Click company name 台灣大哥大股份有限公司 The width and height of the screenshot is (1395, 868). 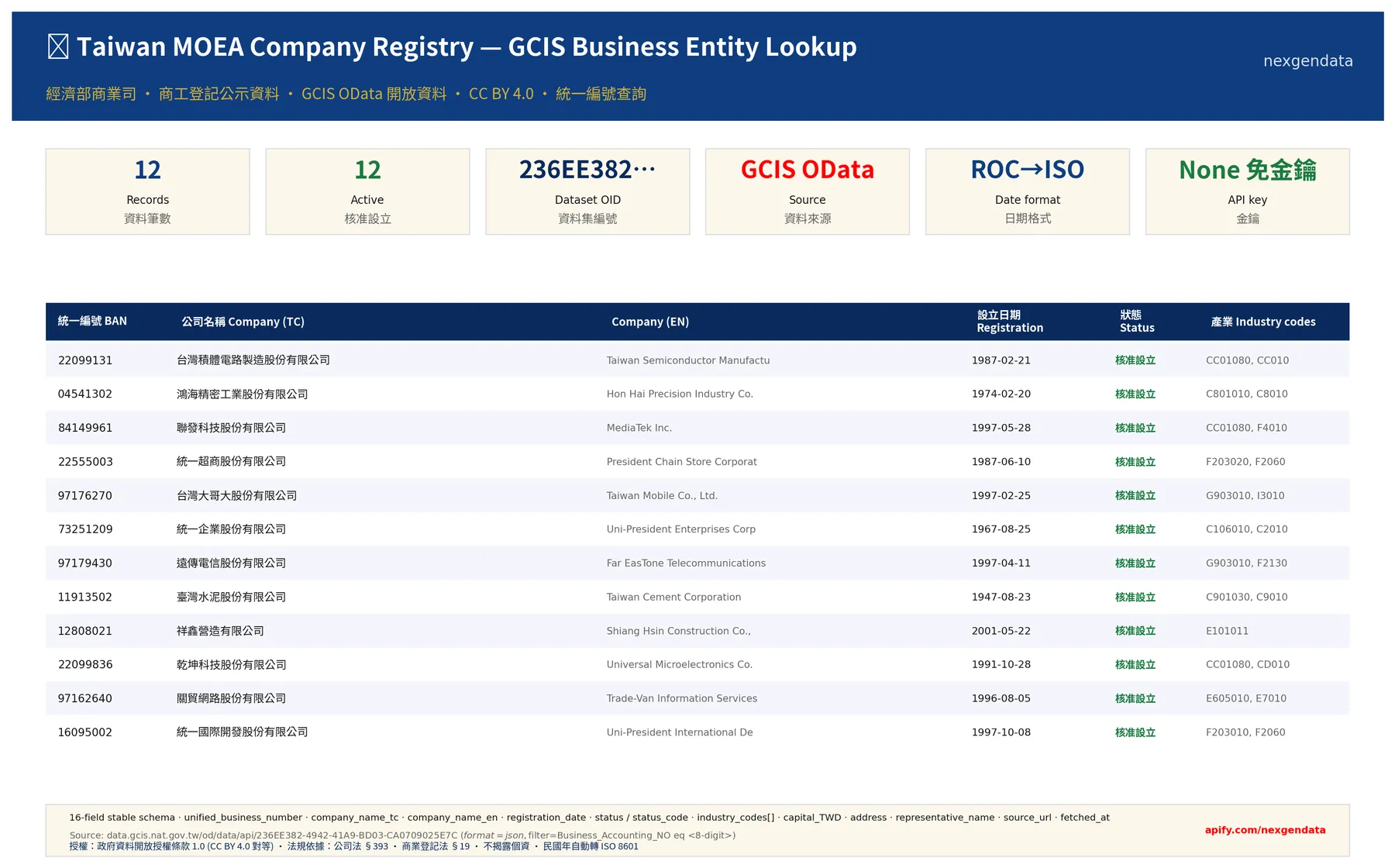tap(237, 495)
